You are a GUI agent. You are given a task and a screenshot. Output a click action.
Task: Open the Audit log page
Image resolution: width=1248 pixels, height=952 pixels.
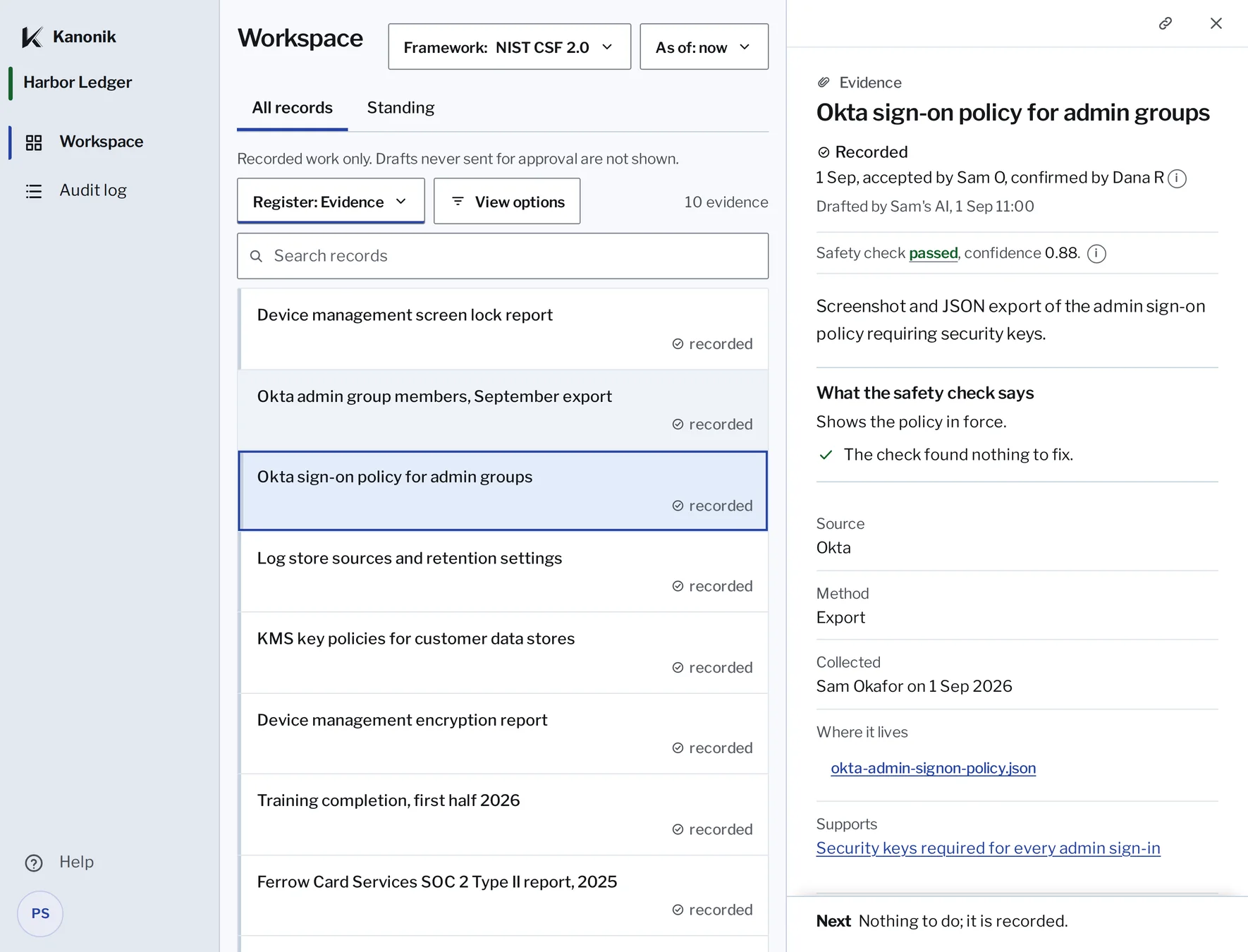coord(92,190)
